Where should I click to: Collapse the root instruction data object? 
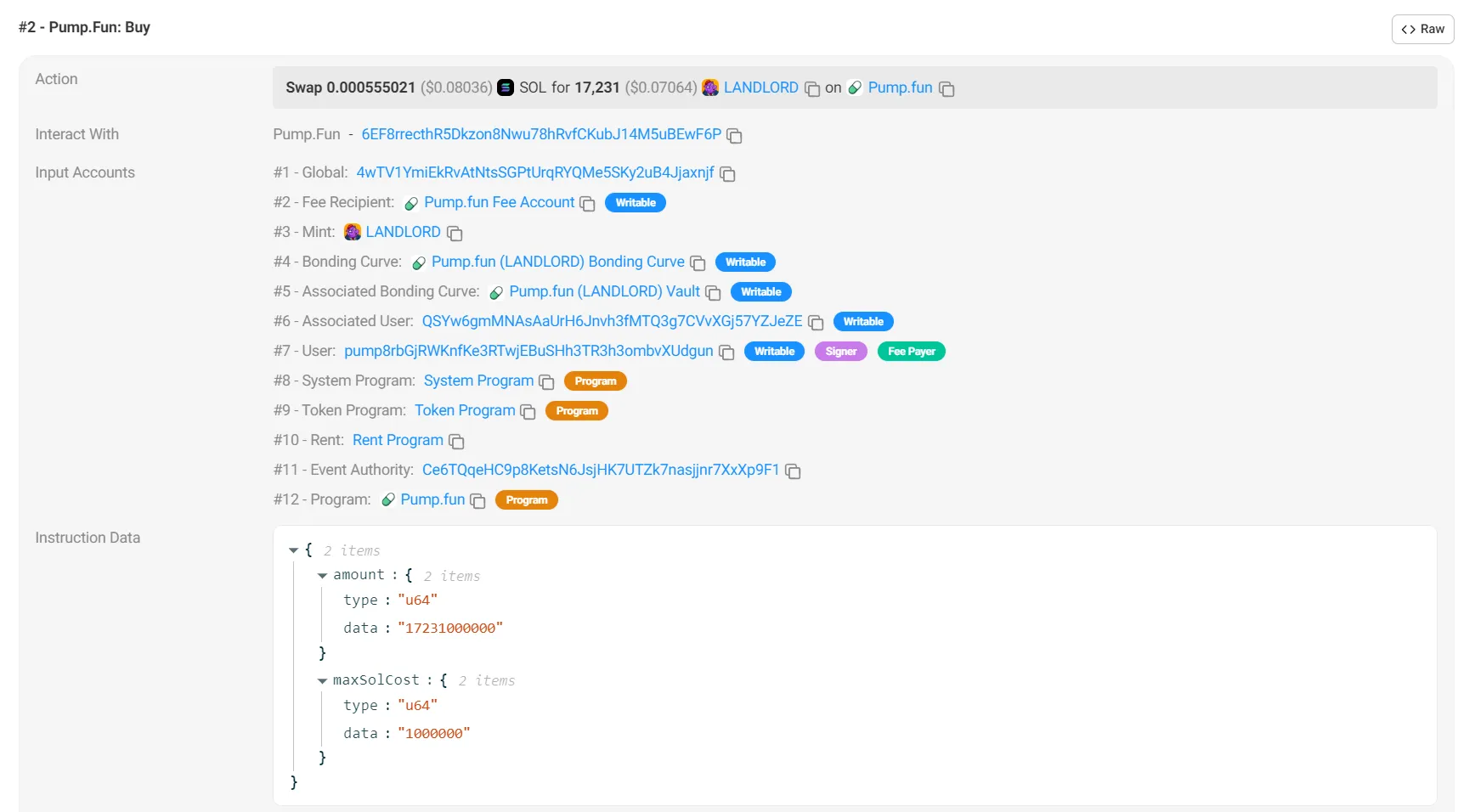click(x=294, y=550)
